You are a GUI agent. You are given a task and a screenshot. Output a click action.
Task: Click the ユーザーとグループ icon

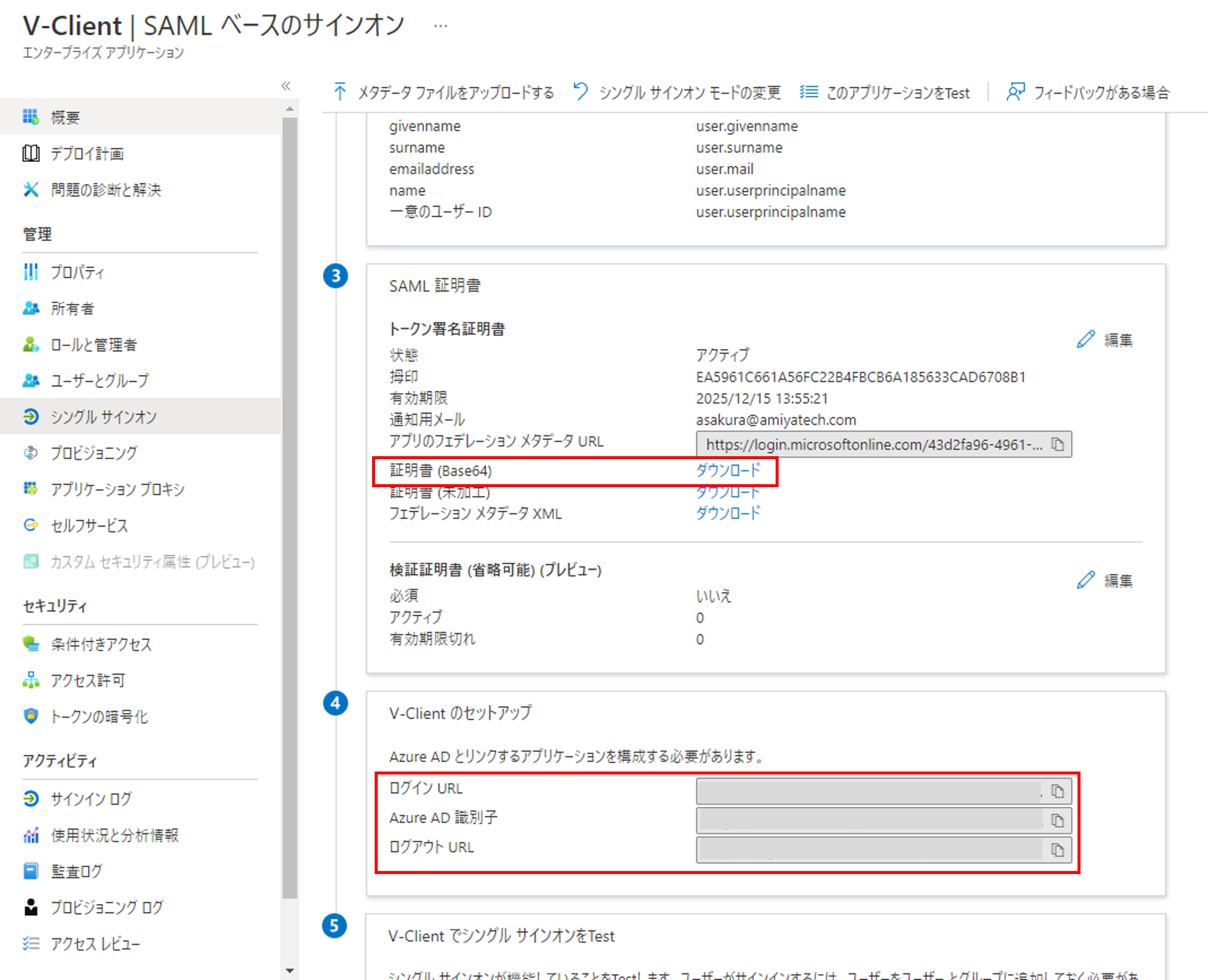pos(31,380)
